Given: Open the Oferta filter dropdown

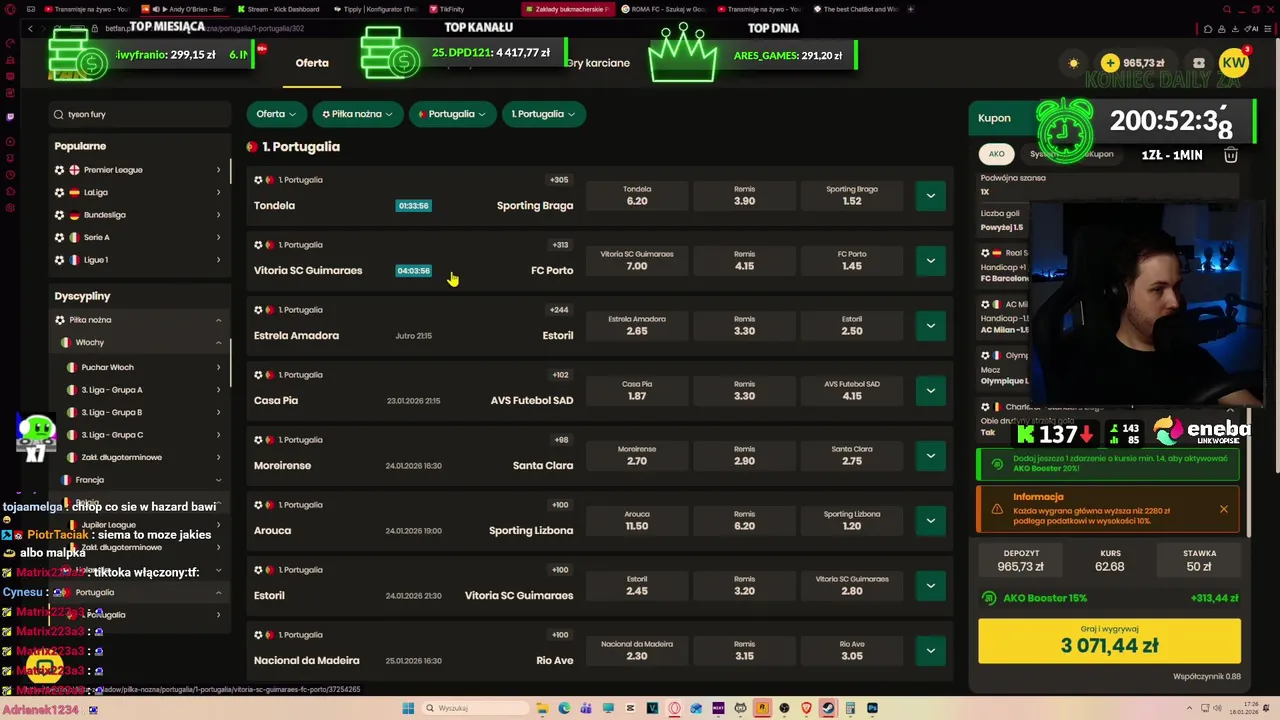Looking at the screenshot, I should 275,114.
